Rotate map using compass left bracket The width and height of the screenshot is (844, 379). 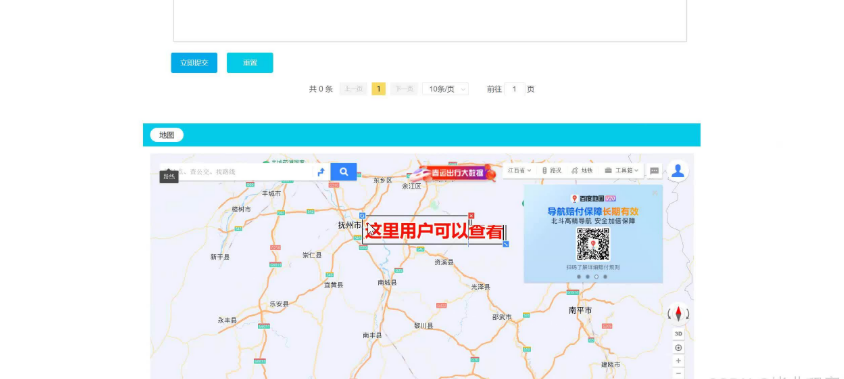[x=670, y=313]
